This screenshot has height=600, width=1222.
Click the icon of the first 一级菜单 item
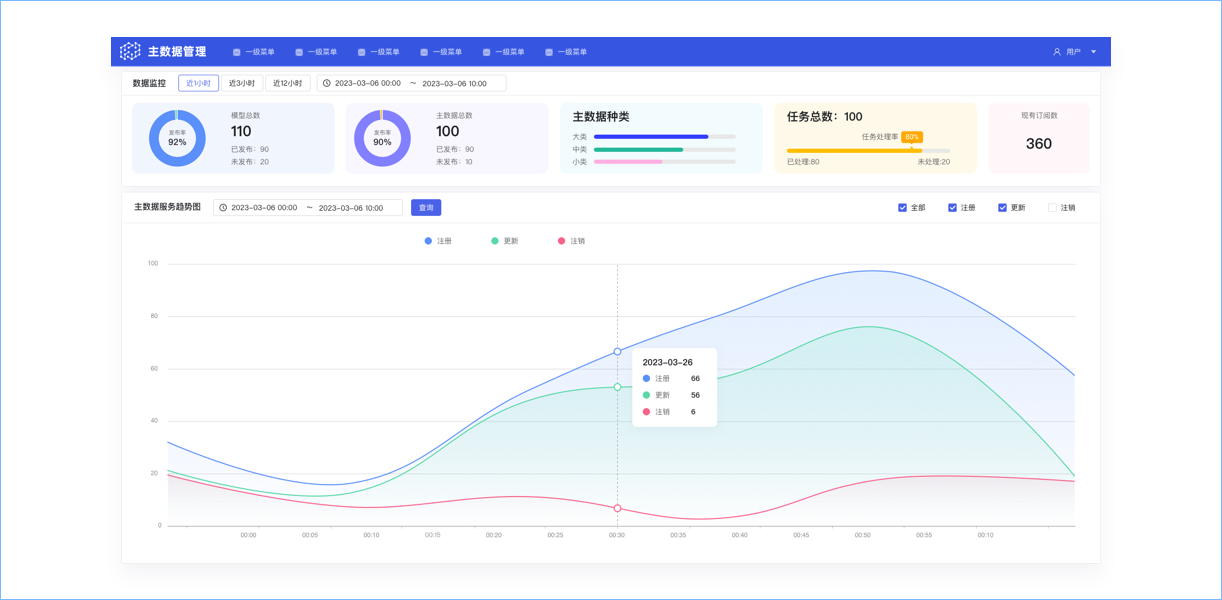tap(237, 52)
